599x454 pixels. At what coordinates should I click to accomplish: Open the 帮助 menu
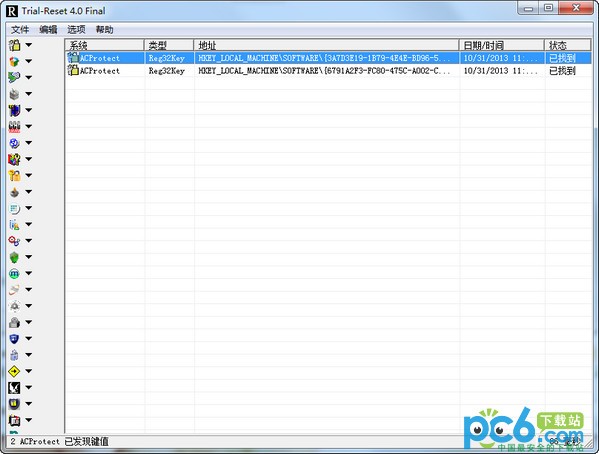click(x=104, y=30)
